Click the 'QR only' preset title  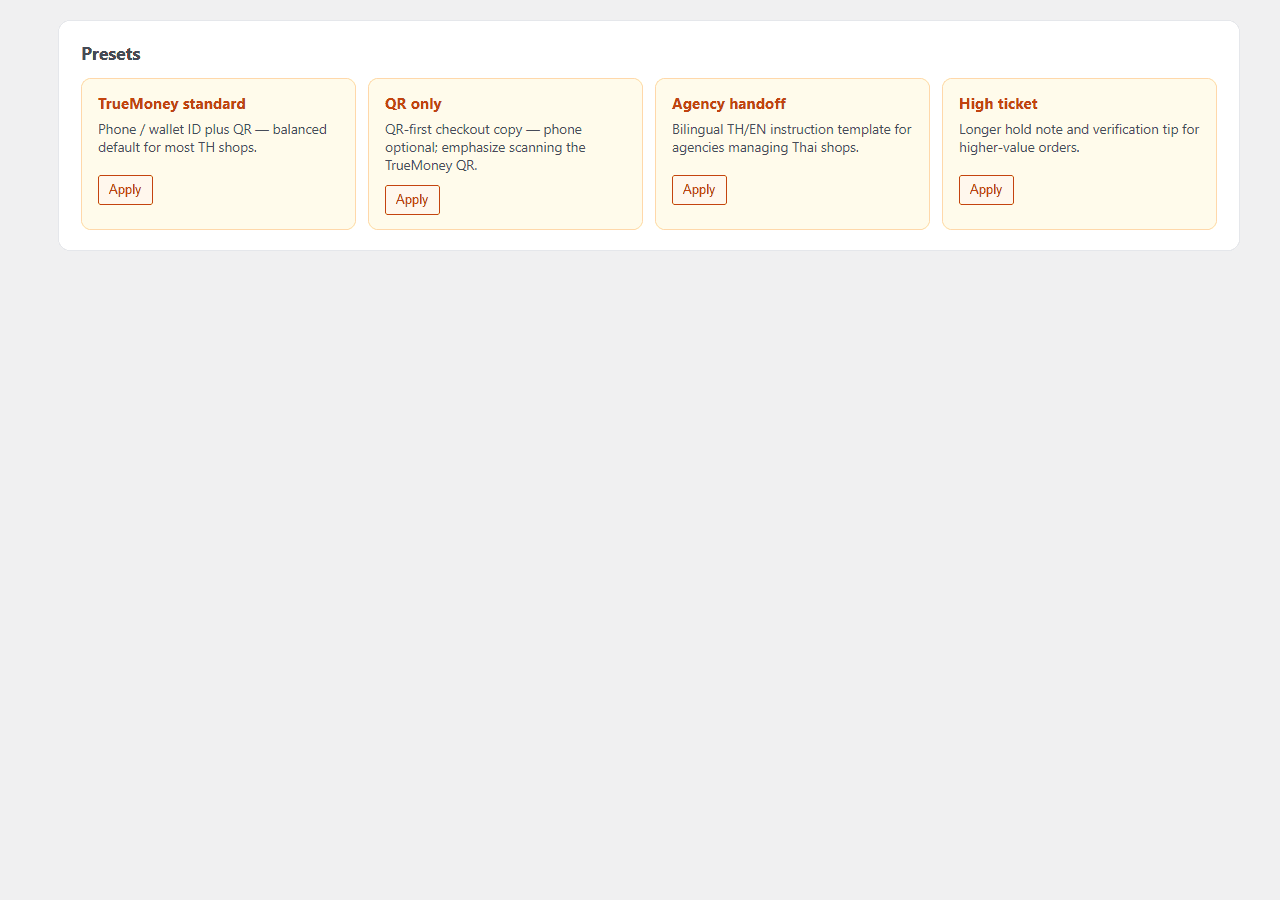[x=413, y=104]
